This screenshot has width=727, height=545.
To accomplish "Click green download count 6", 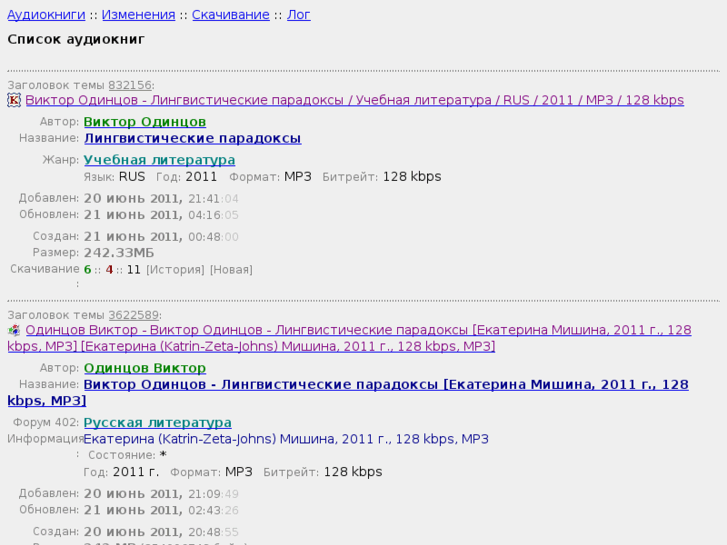I will click(87, 270).
